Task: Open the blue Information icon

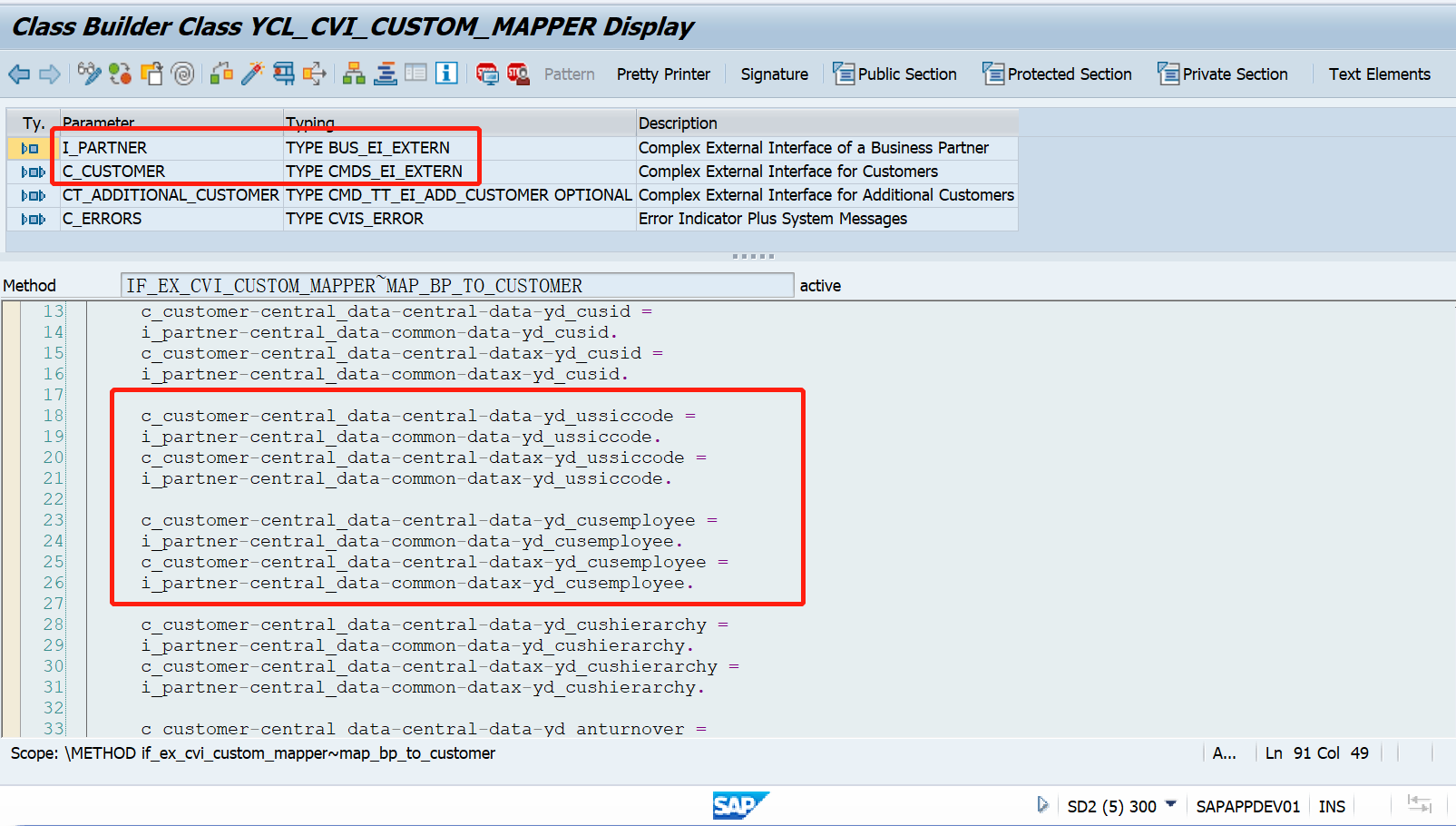Action: [x=446, y=74]
